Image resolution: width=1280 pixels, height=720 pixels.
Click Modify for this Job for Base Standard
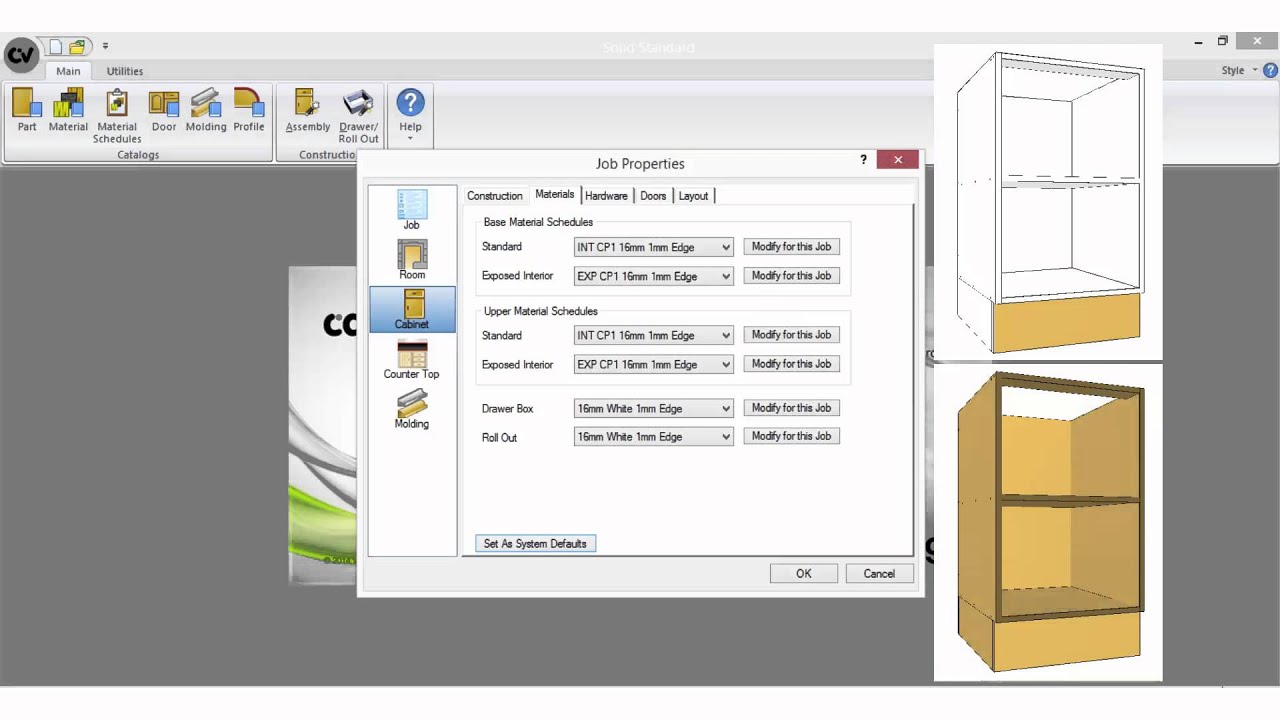tap(791, 247)
